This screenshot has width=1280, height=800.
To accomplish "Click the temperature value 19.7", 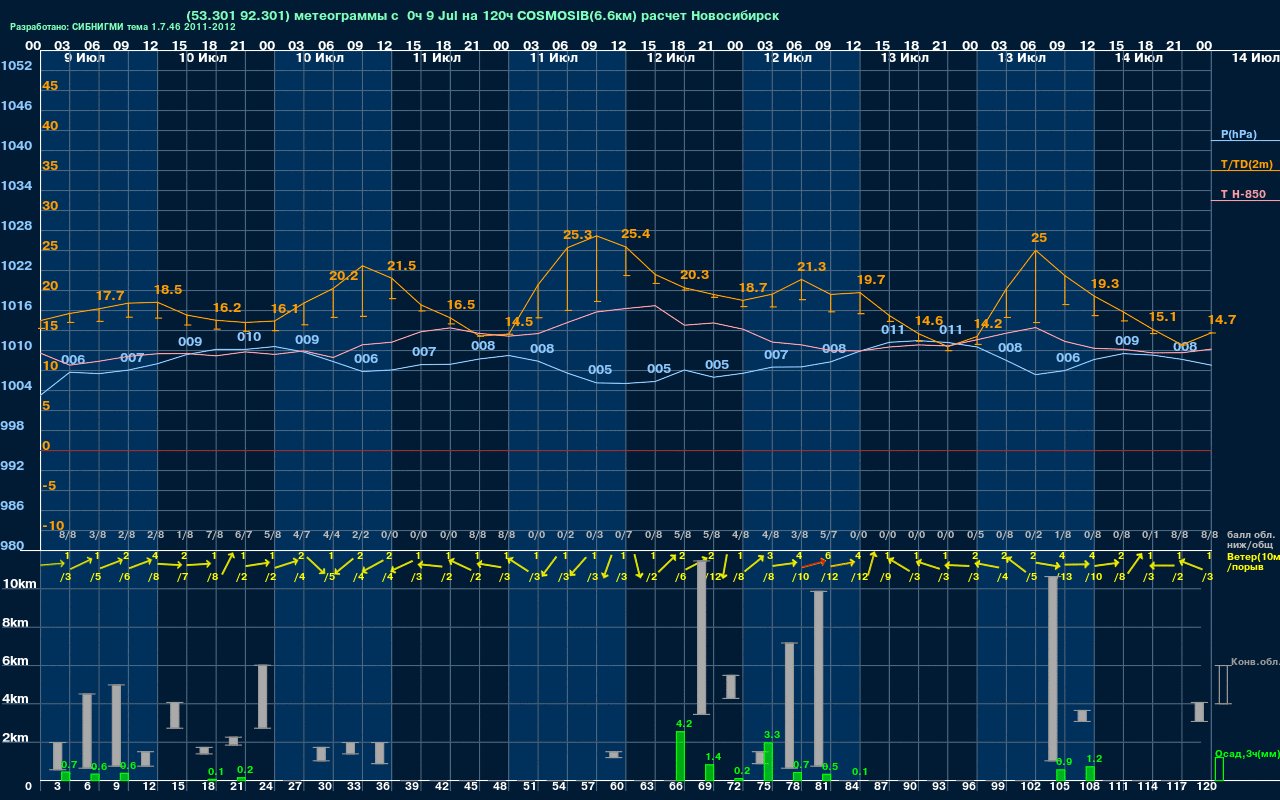I will click(x=871, y=279).
